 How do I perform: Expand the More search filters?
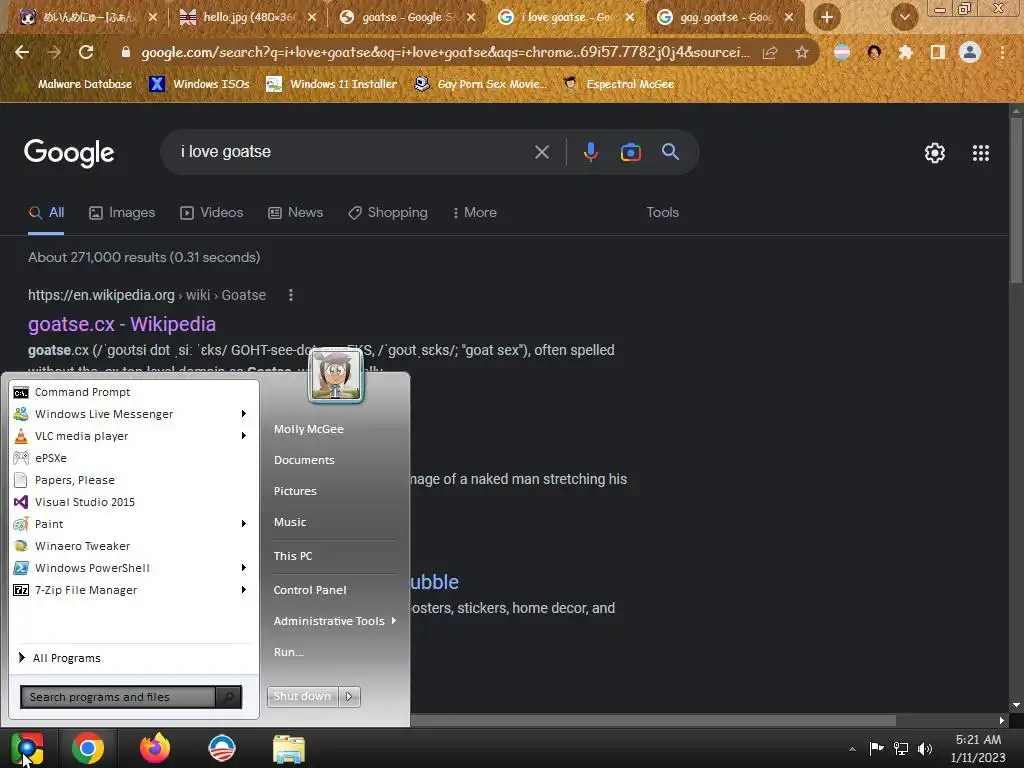[475, 212]
